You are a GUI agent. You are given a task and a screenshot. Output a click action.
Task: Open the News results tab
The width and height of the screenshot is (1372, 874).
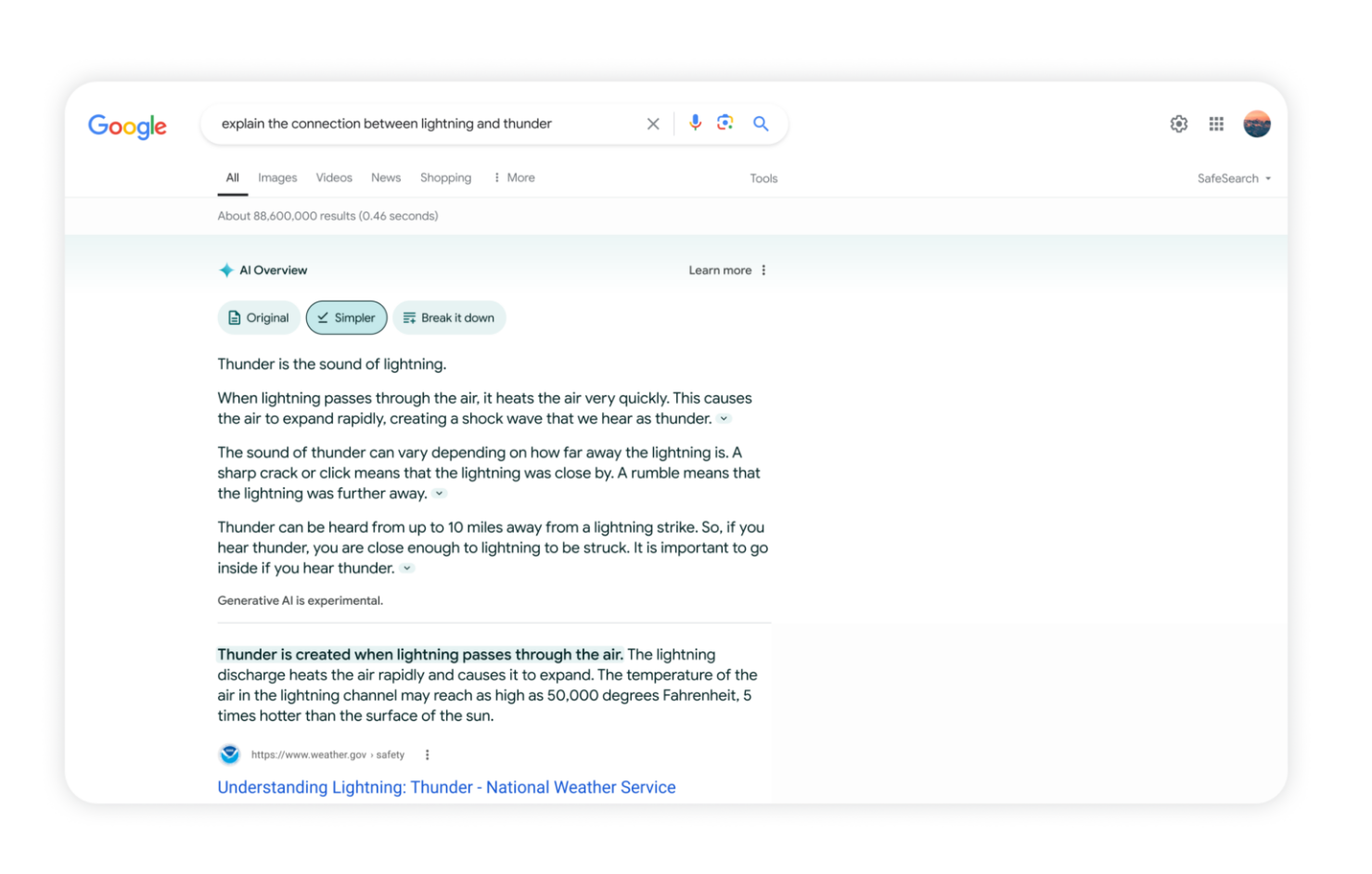[x=386, y=177]
